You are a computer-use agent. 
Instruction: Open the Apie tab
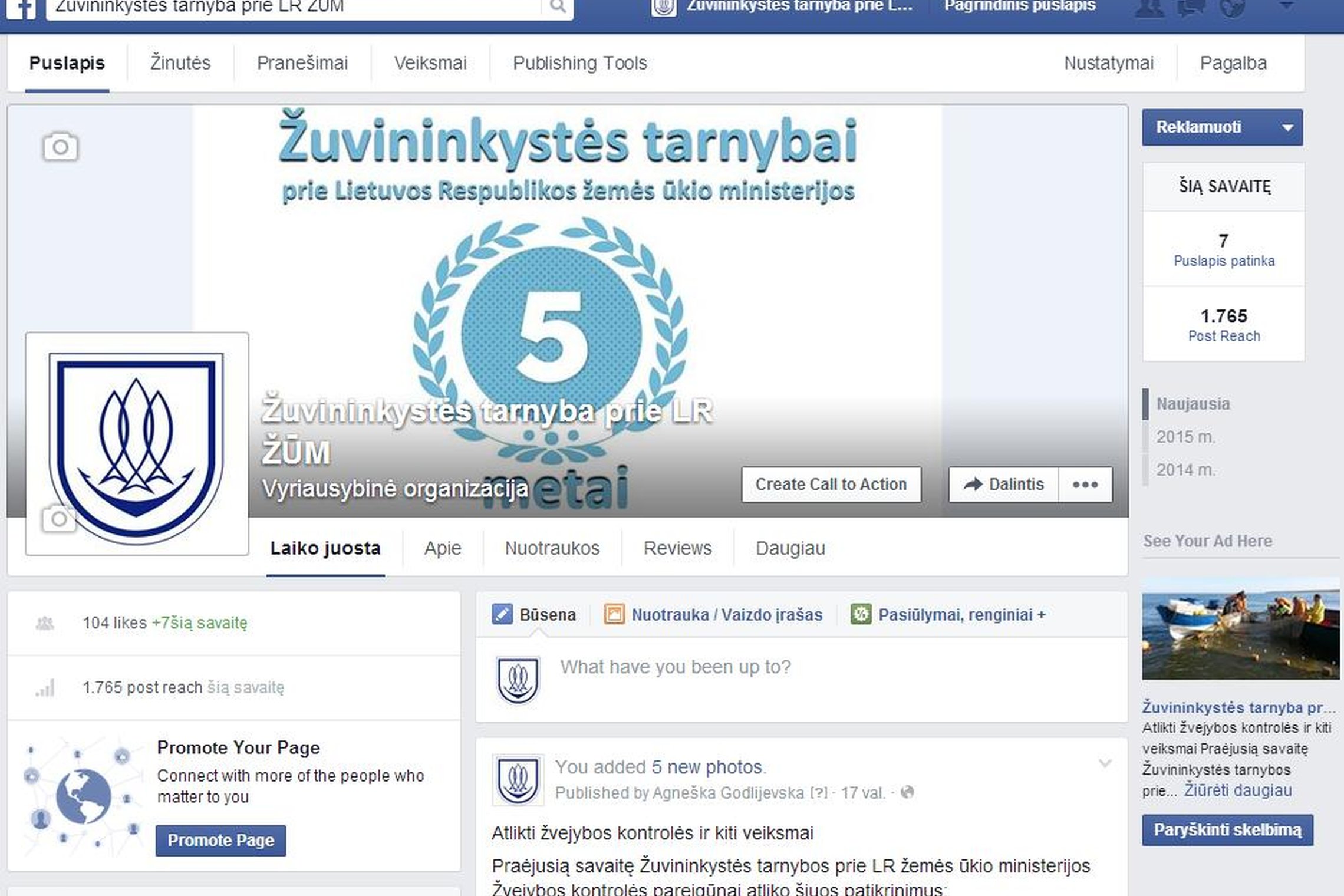click(x=443, y=548)
